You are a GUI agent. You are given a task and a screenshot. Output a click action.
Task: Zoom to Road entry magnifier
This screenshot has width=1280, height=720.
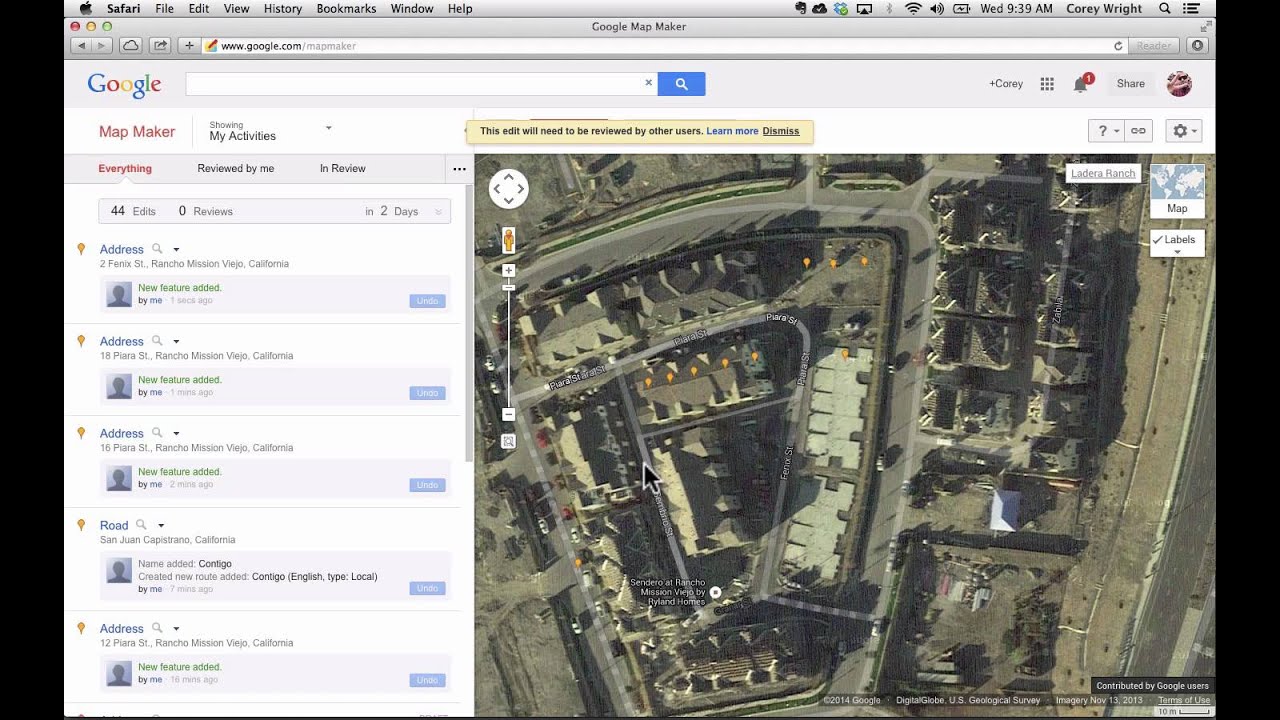coord(141,525)
